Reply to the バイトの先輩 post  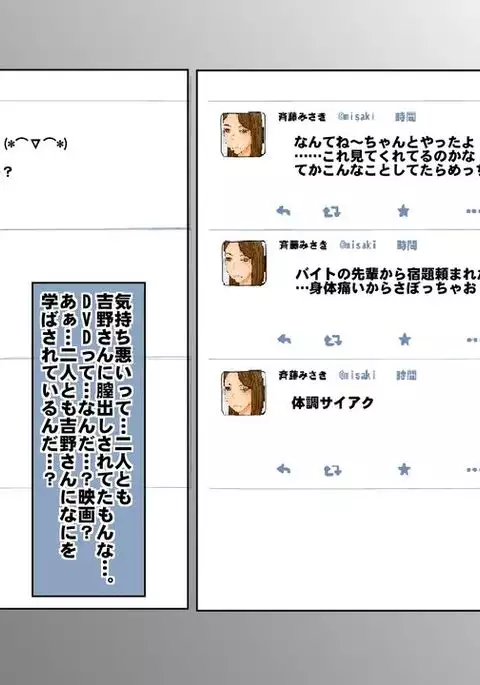point(284,339)
